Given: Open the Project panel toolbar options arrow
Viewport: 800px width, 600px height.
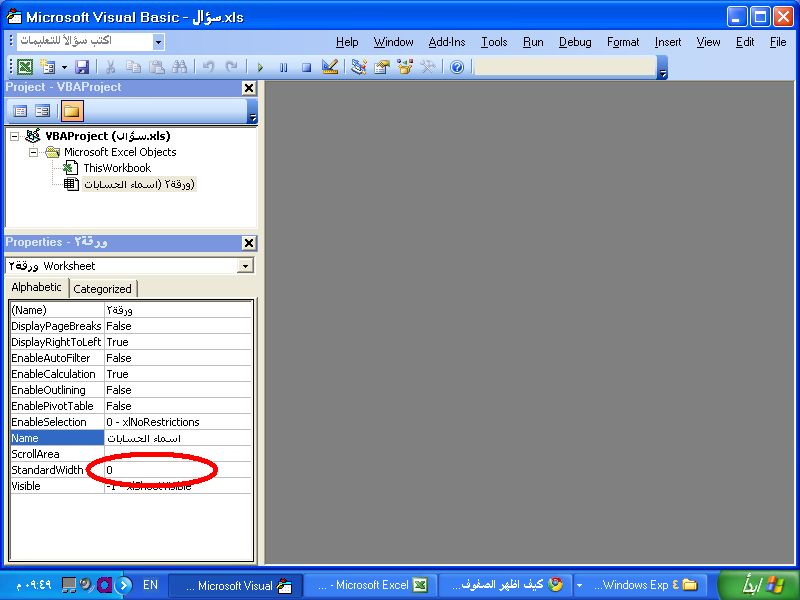Looking at the screenshot, I should [x=253, y=111].
